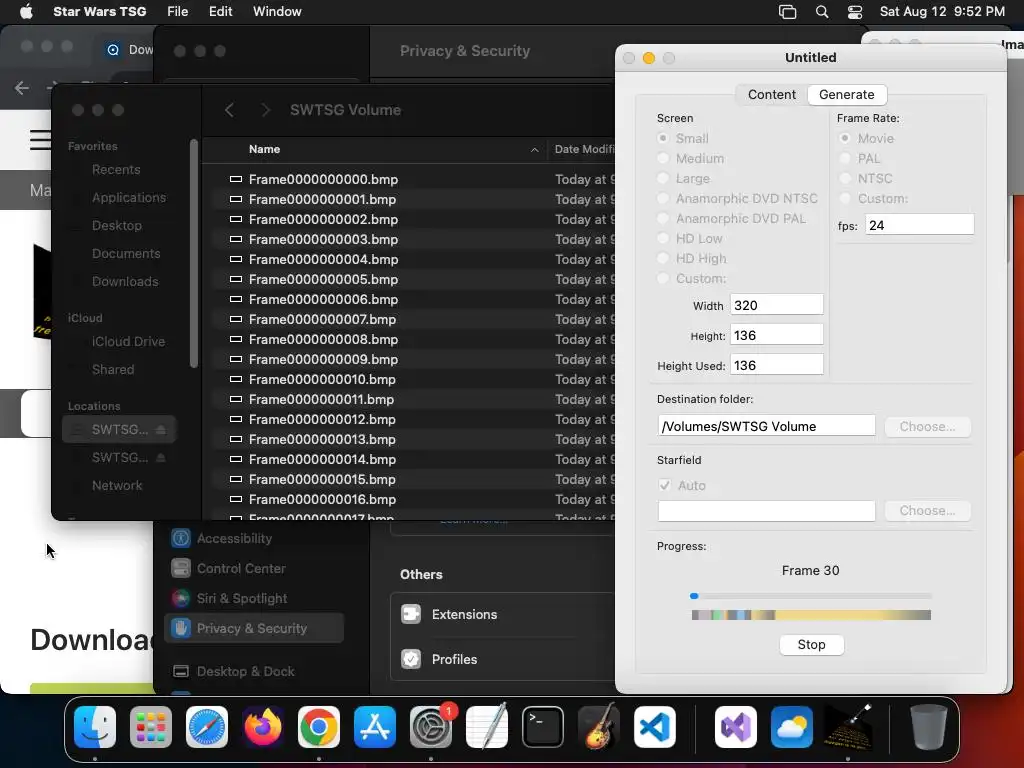Screen dimensions: 1024x768
Task: Open System Settings dock icon
Action: pos(431,727)
